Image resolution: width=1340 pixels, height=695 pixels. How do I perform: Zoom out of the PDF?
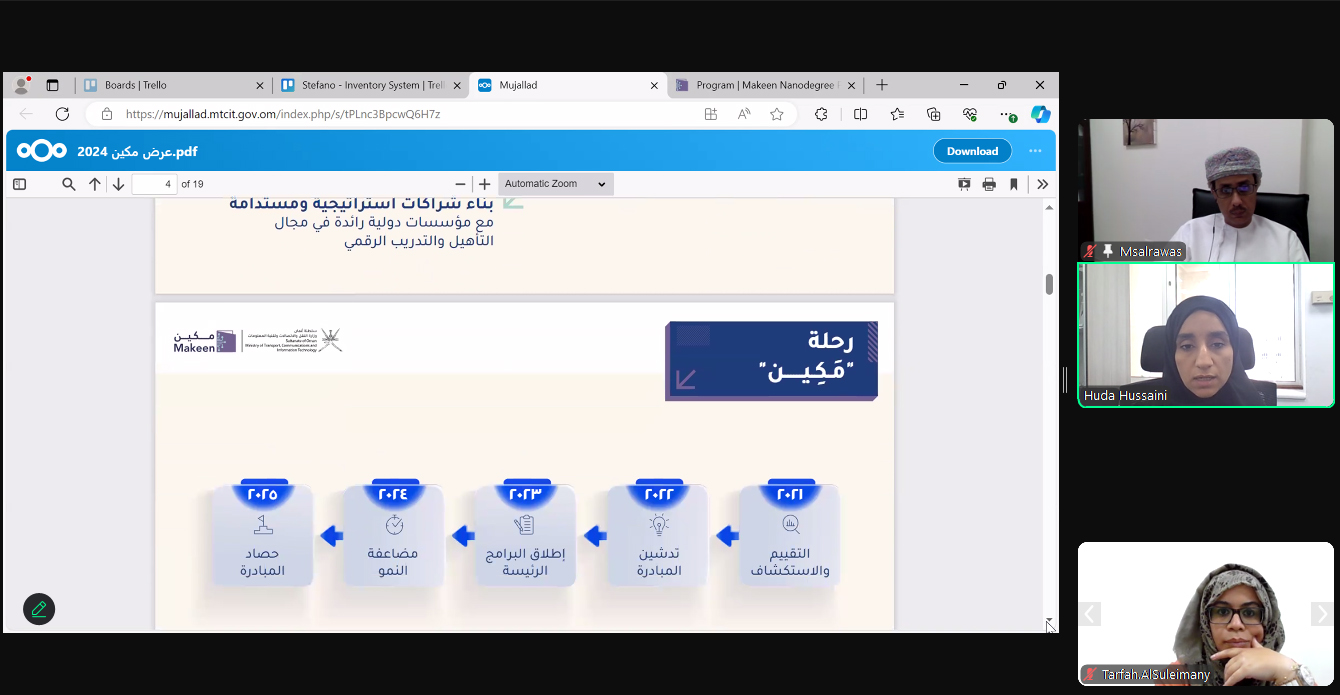pyautogui.click(x=460, y=184)
